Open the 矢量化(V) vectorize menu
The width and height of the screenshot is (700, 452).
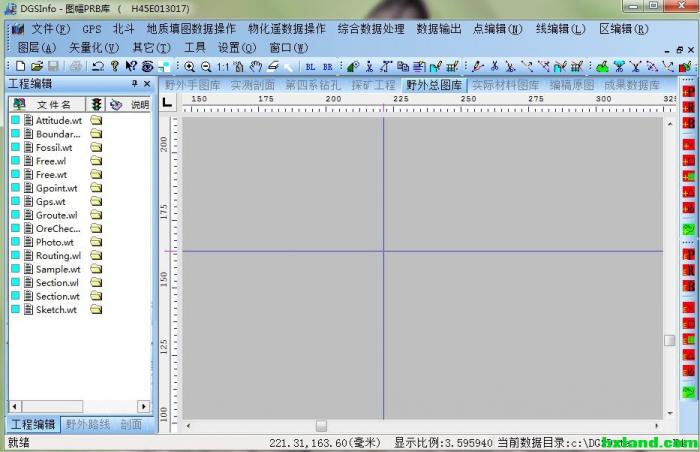click(92, 47)
